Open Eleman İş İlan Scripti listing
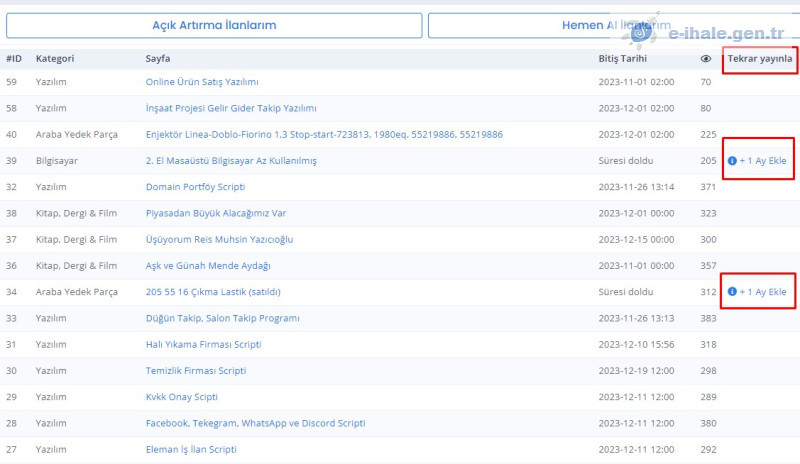800x464 pixels. (191, 450)
